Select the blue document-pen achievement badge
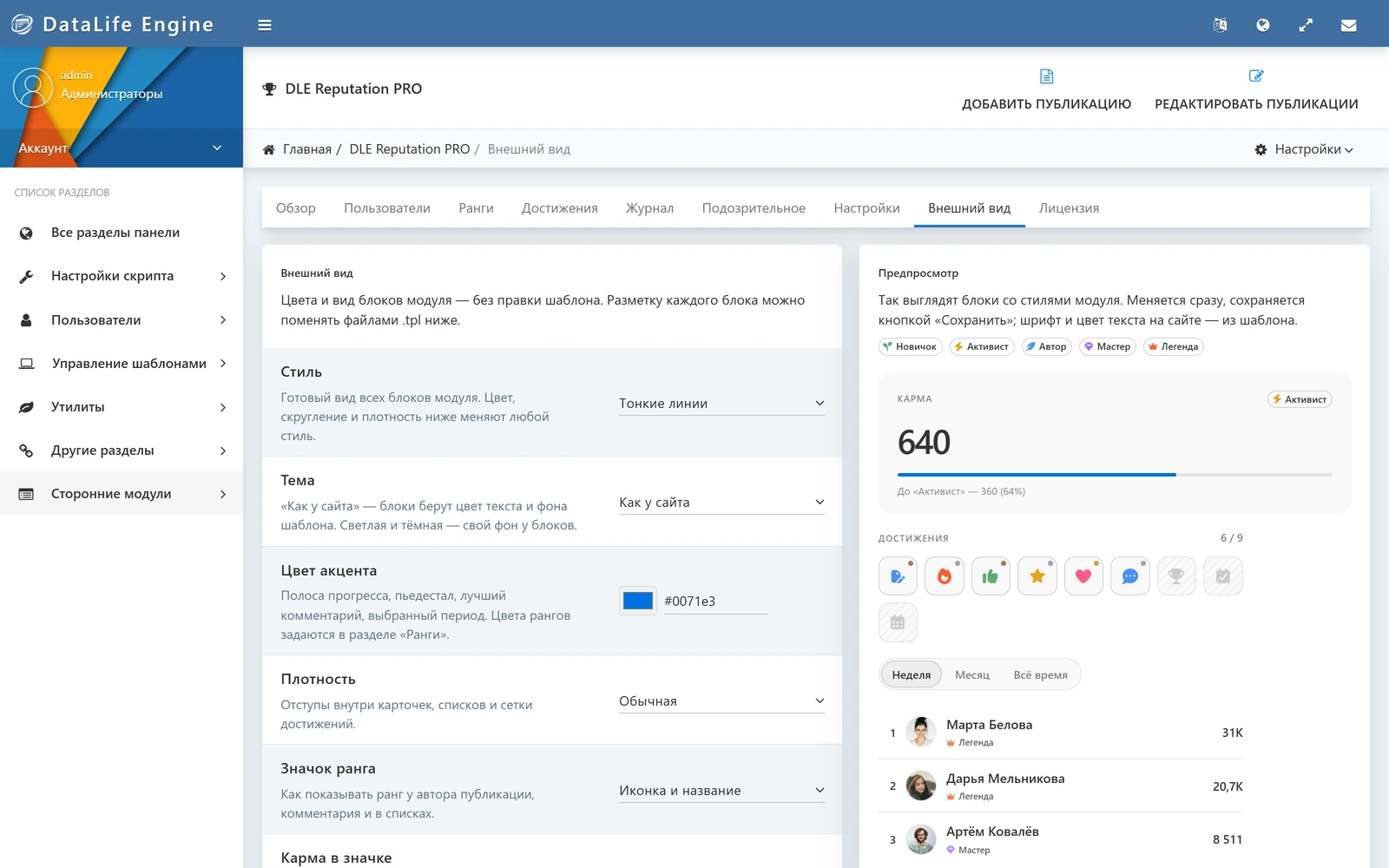The image size is (1389, 868). coord(898,576)
